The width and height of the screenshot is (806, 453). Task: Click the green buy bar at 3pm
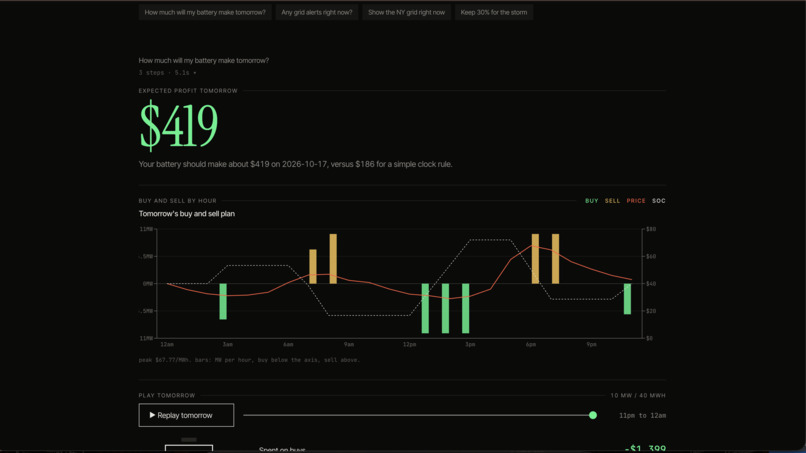tap(465, 308)
